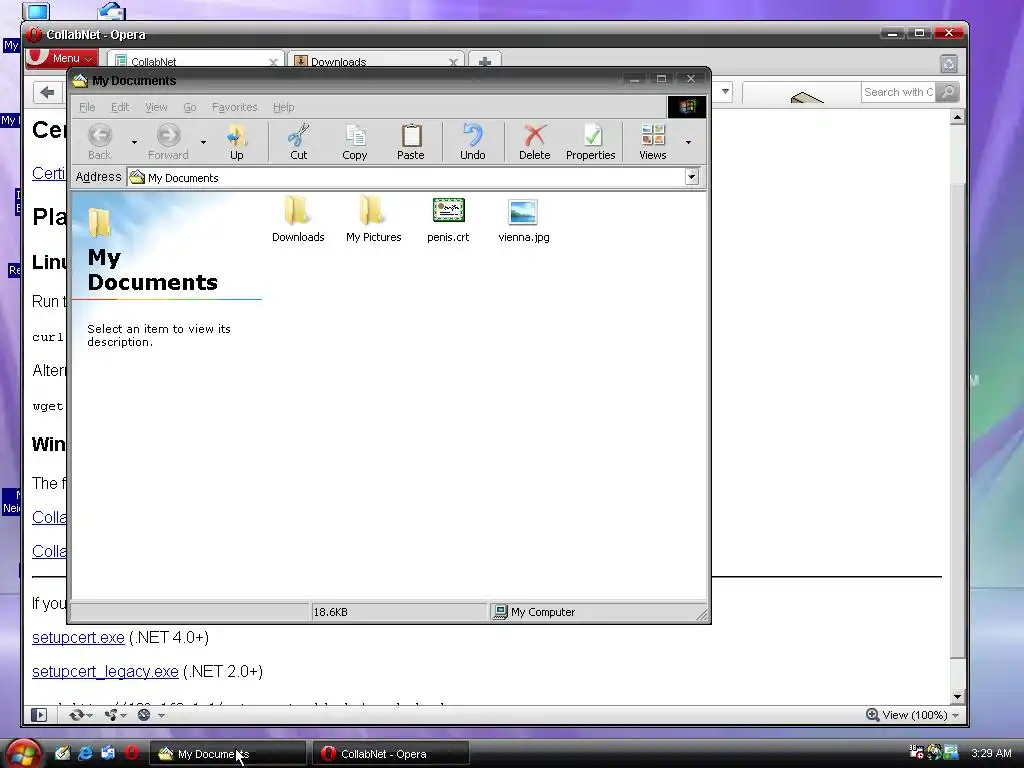This screenshot has height=768, width=1024.
Task: Close the Downloads tab in Opera
Action: [x=453, y=62]
